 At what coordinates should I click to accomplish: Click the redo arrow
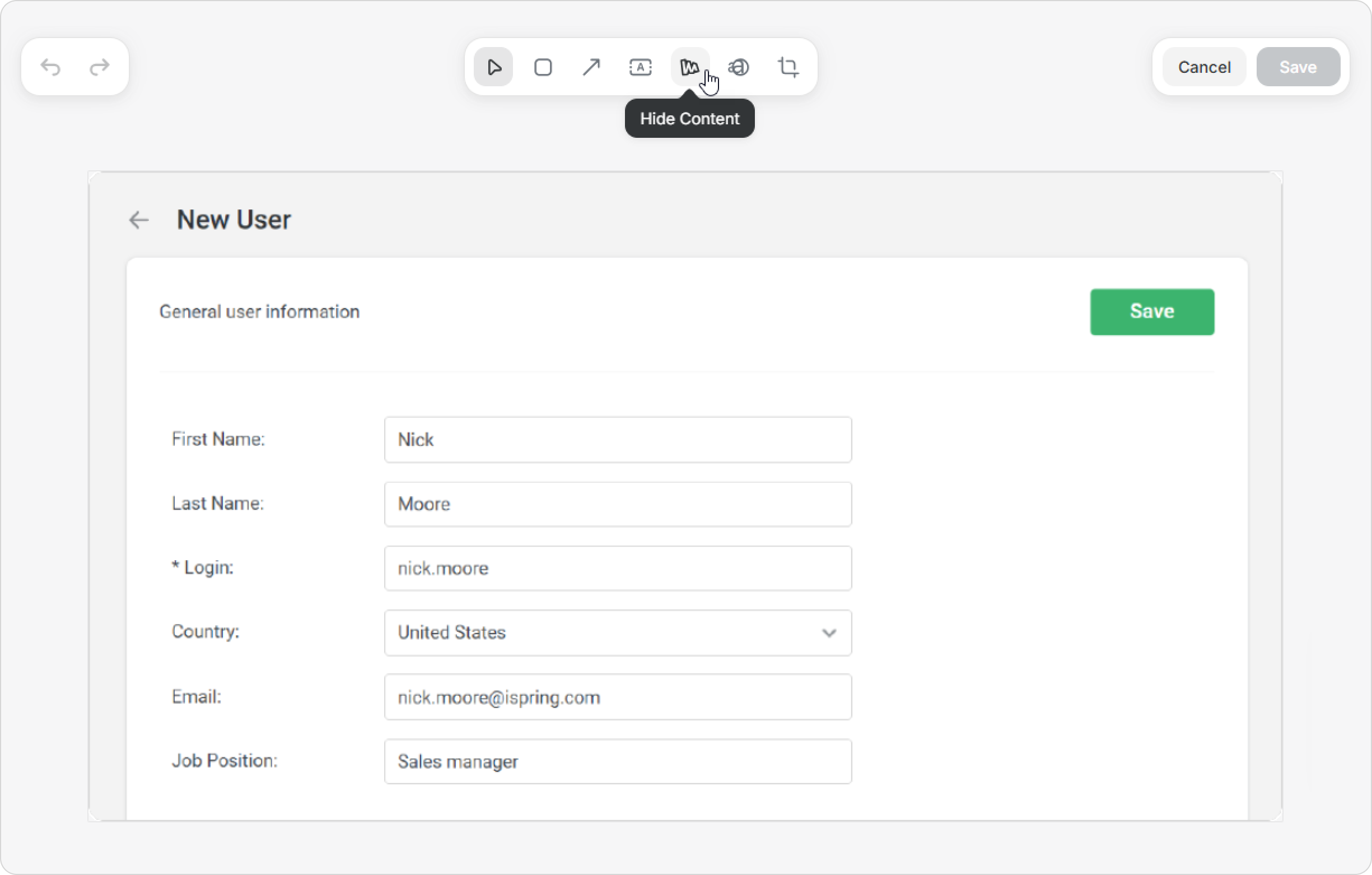coord(100,67)
